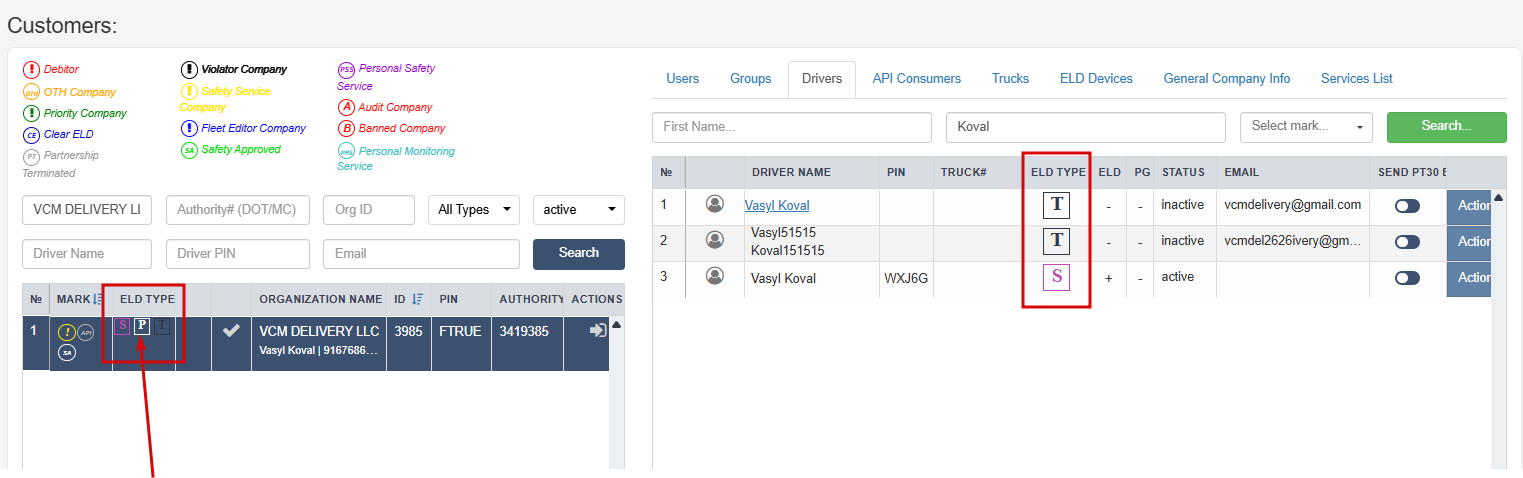Click the VCM DELIVERY LLC organization name
1523x478 pixels.
pos(319,332)
